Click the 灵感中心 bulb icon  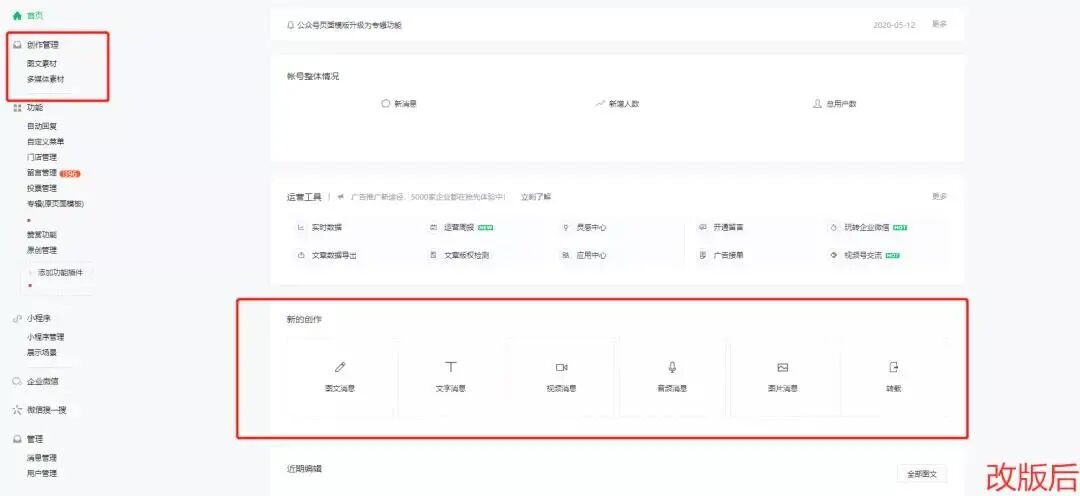(x=565, y=227)
